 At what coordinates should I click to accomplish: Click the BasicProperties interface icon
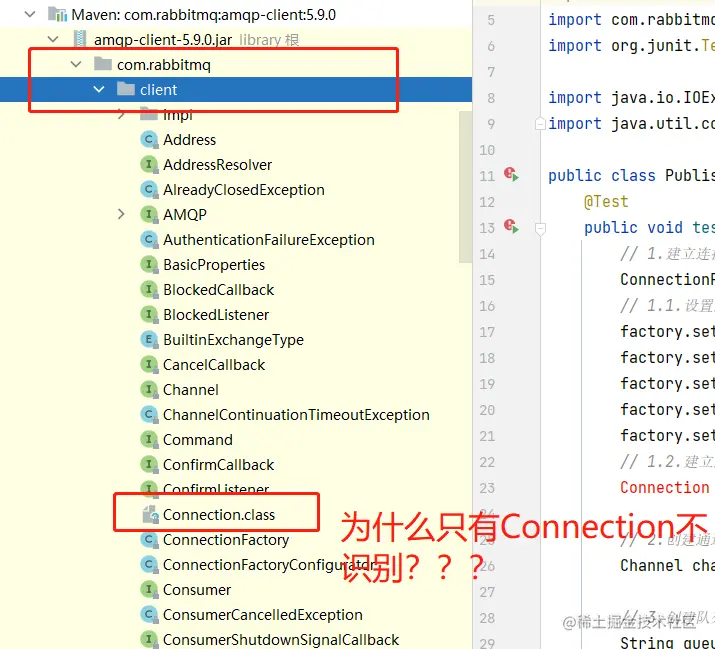click(149, 264)
